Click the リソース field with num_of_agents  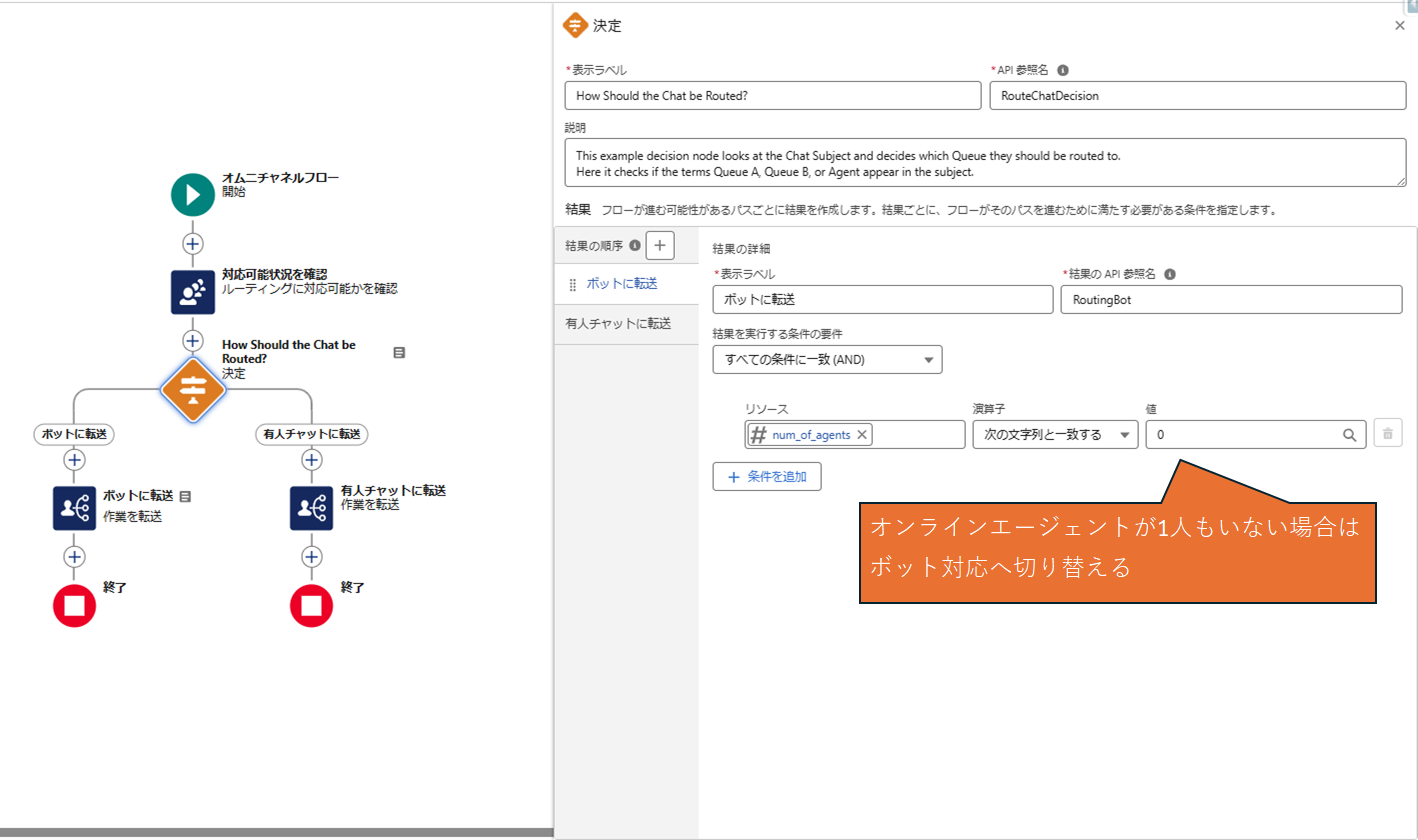pyautogui.click(x=855, y=434)
